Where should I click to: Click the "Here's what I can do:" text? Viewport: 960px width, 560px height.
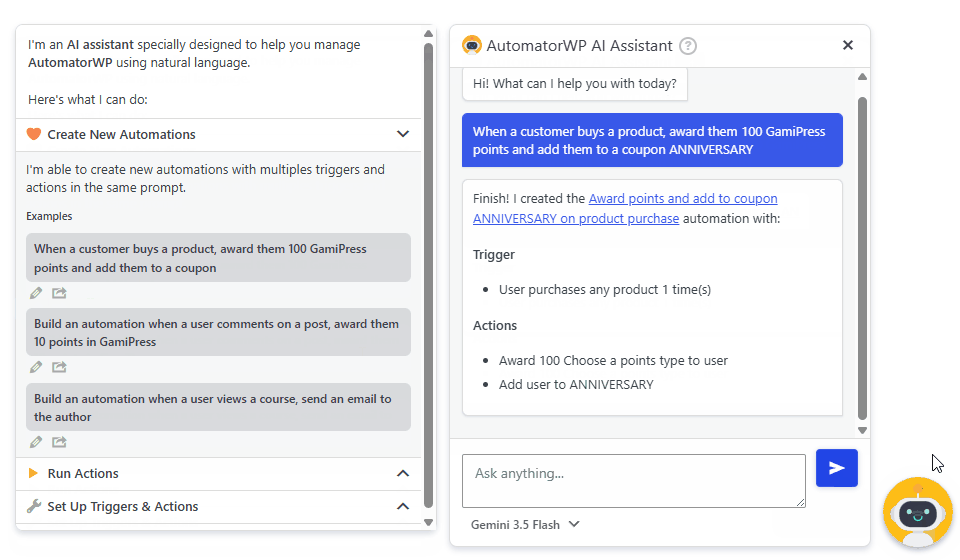pos(88,100)
